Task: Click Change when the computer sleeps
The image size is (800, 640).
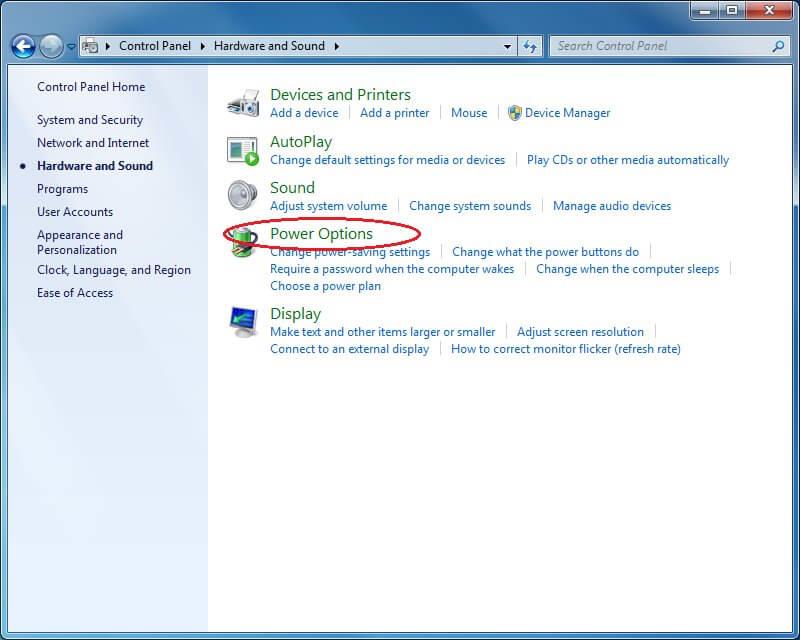Action: tap(627, 269)
